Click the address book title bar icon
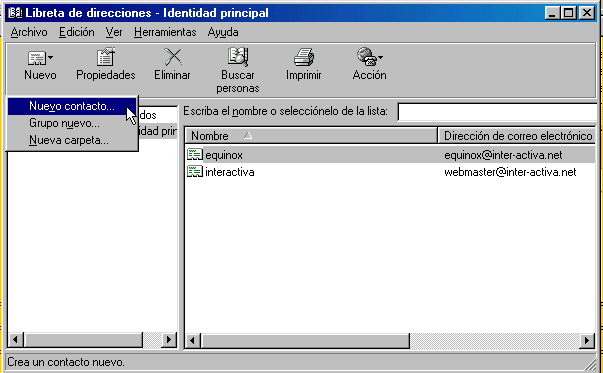603x373 pixels. tap(15, 13)
